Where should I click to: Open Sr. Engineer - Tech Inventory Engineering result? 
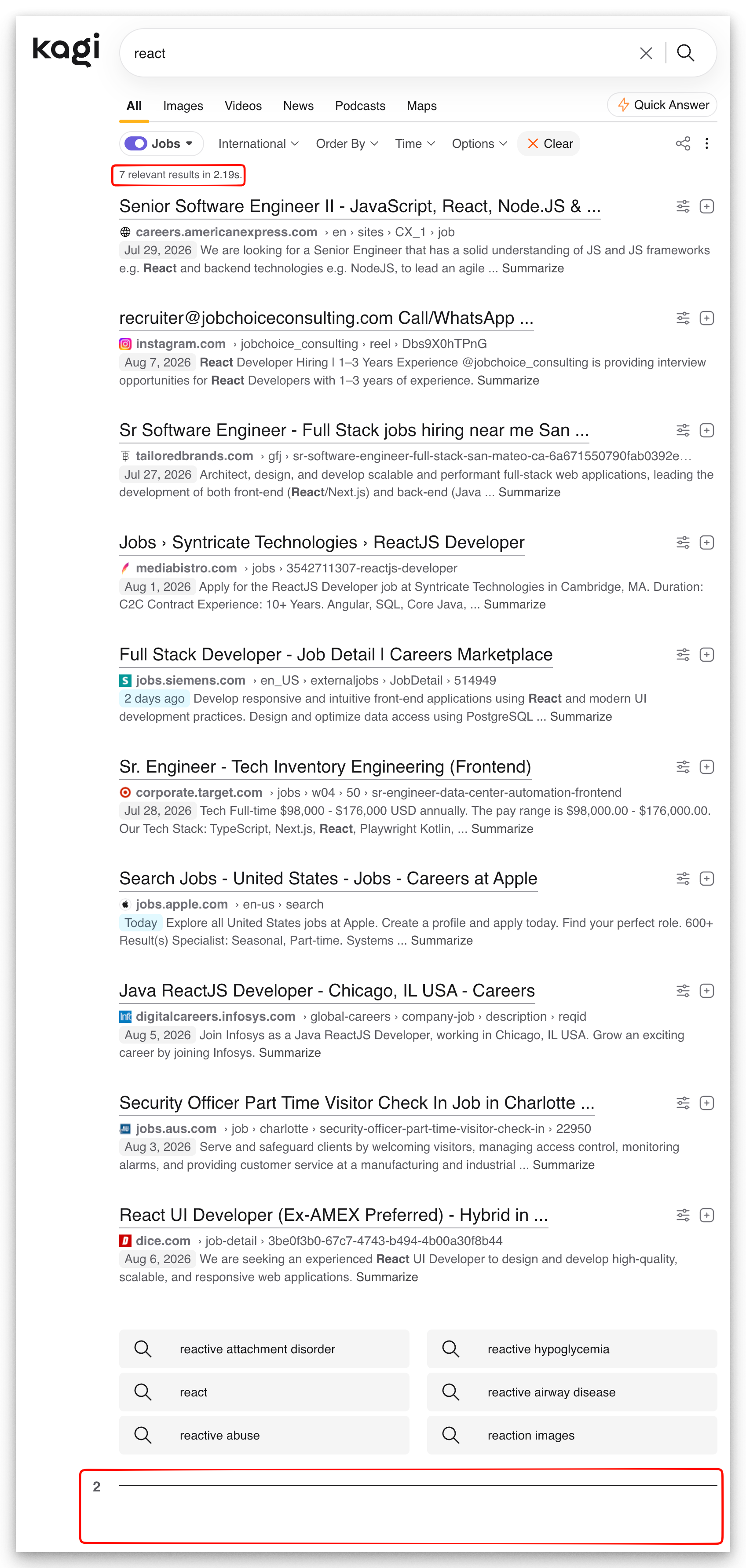click(325, 767)
